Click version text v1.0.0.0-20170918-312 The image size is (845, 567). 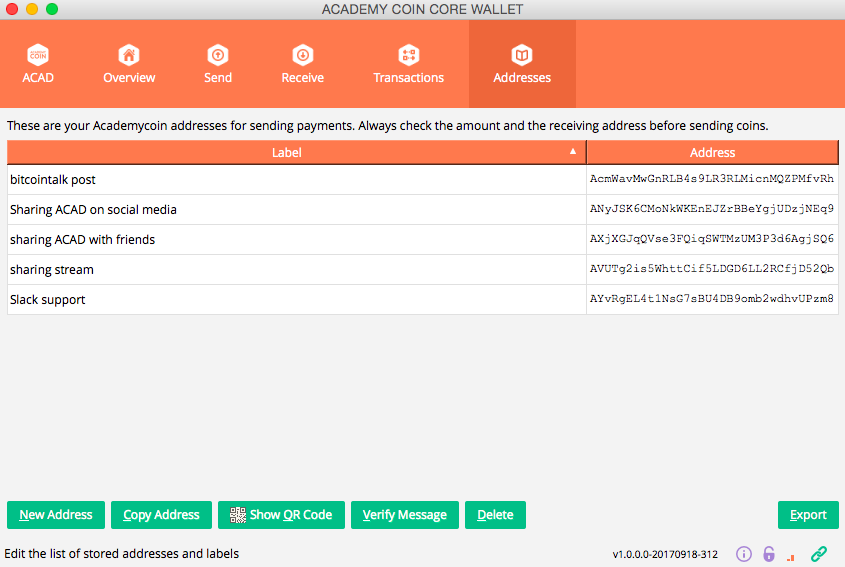click(665, 554)
